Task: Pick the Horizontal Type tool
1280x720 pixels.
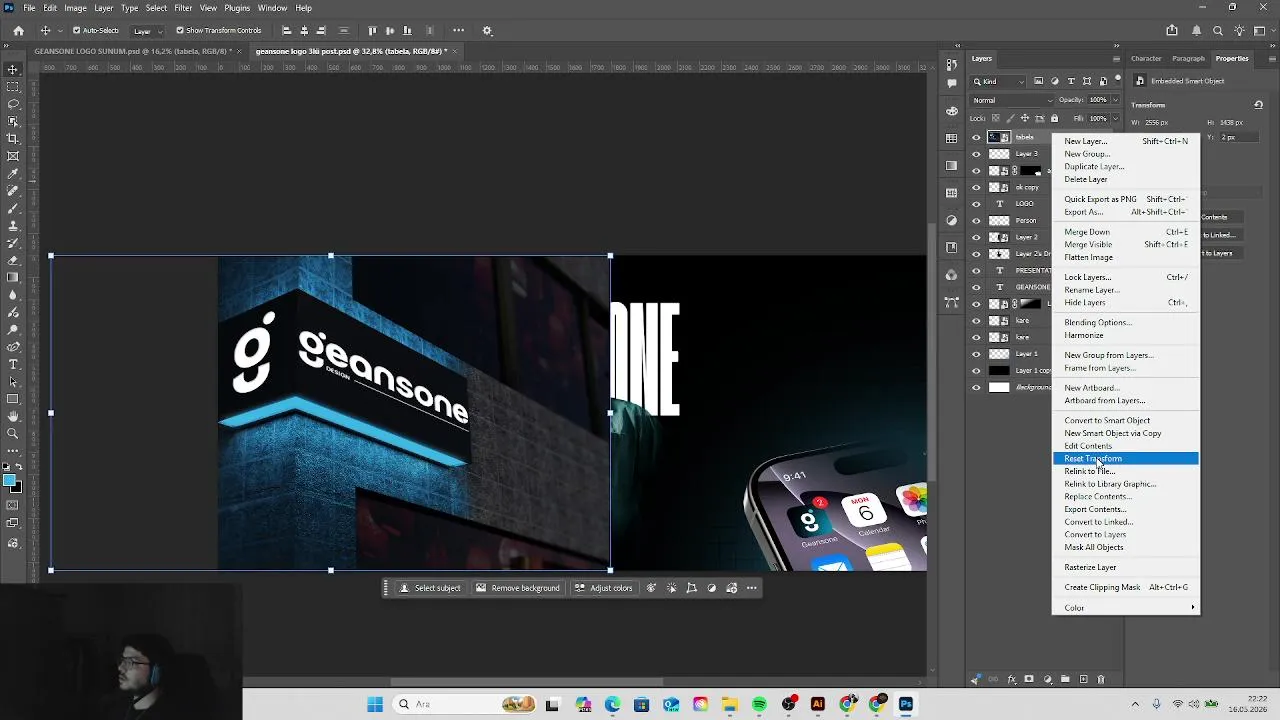Action: pyautogui.click(x=13, y=364)
